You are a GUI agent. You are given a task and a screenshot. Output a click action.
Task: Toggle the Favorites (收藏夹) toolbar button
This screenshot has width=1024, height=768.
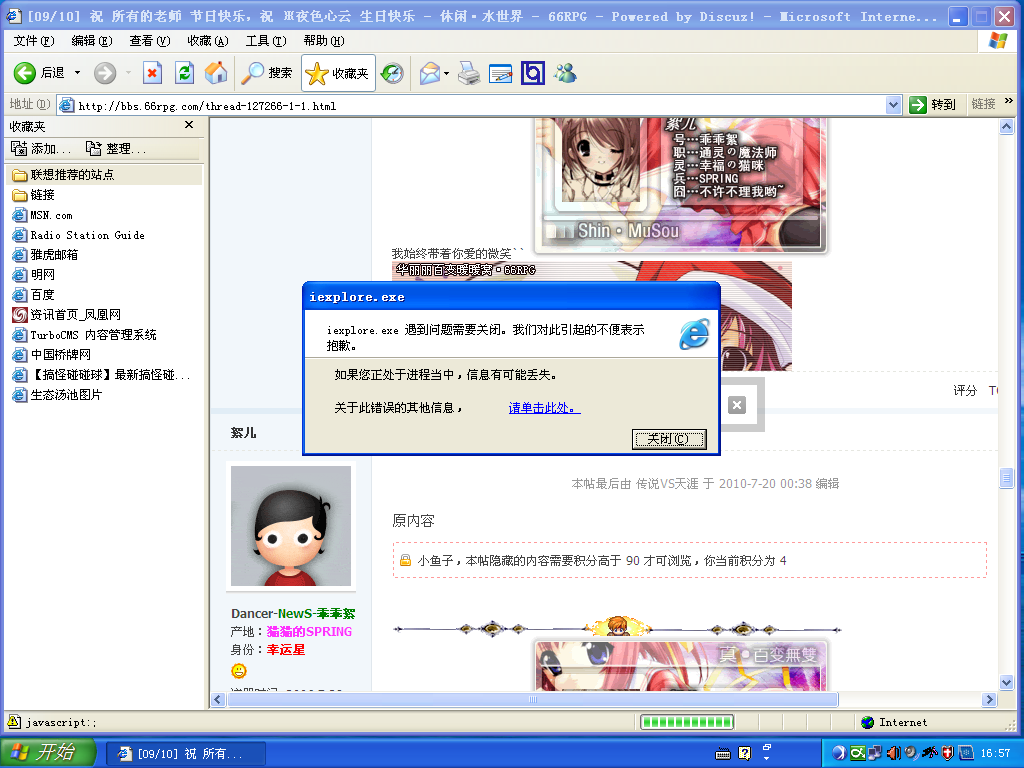click(x=338, y=73)
